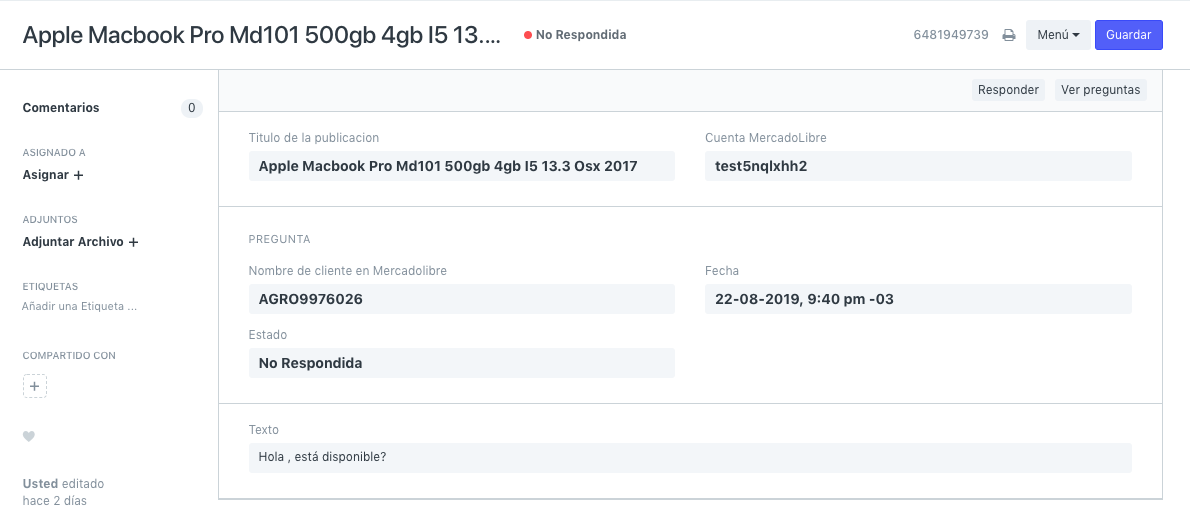Open the Menú dropdown
The image size is (1190, 510).
click(1058, 35)
